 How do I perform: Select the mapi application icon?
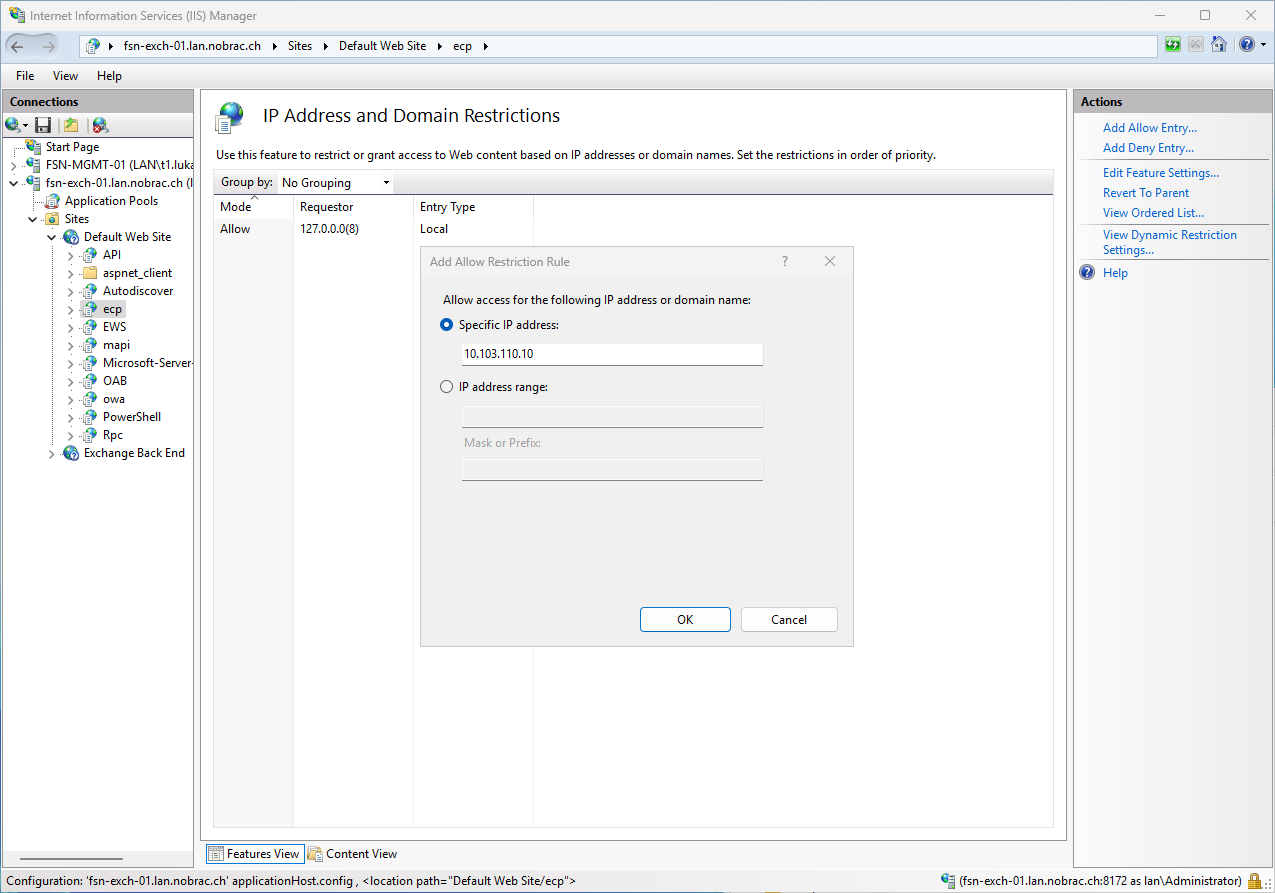(x=91, y=345)
